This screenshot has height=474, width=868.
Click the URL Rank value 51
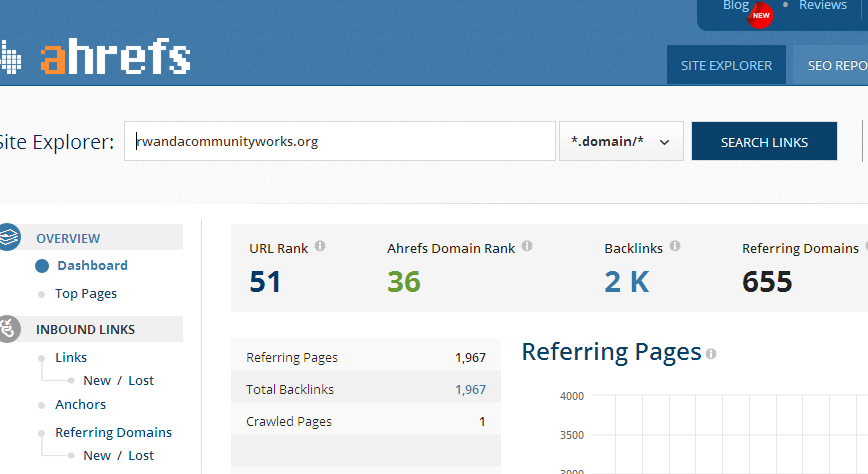point(265,281)
